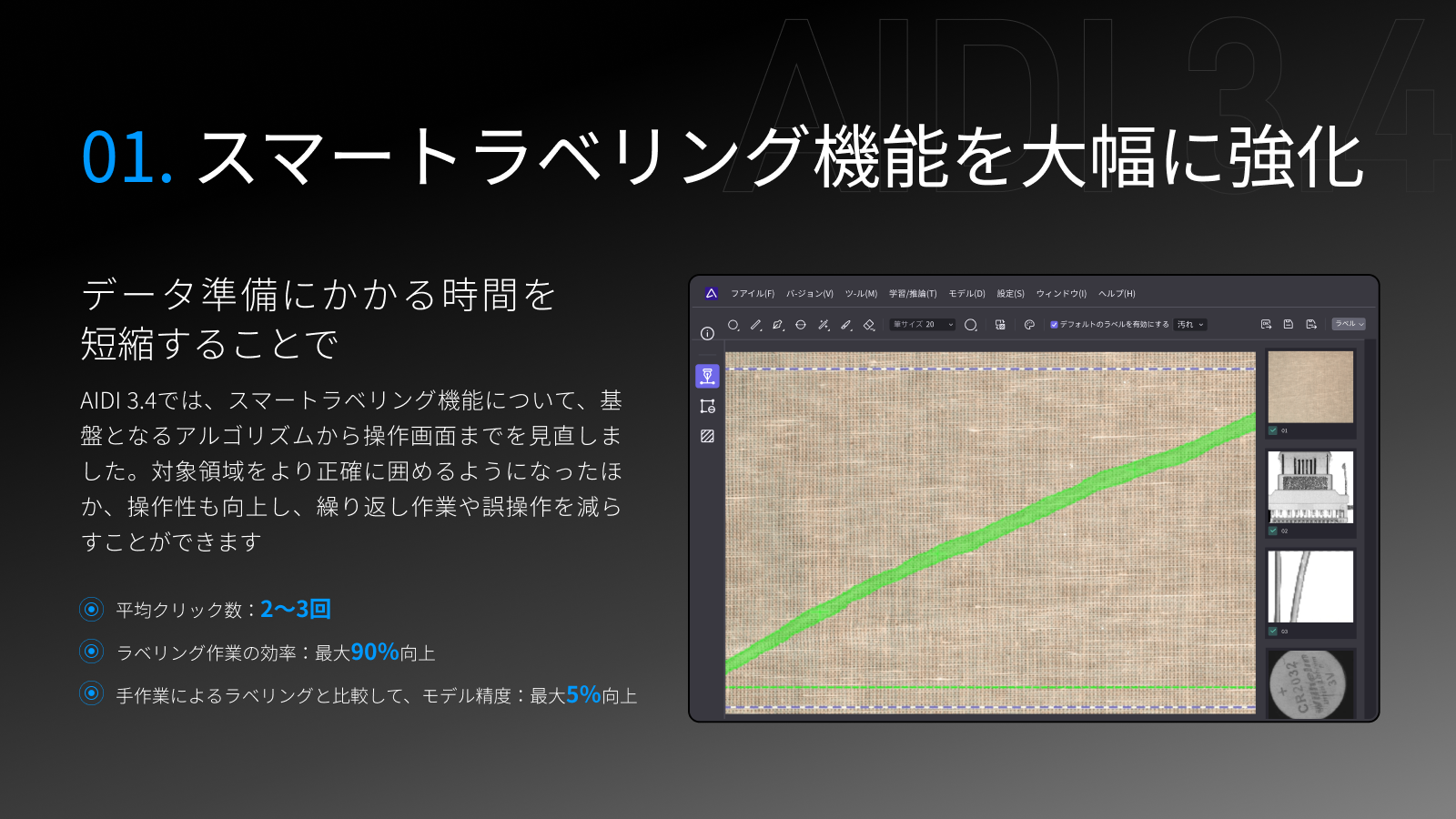Screen dimensions: 1456x819
Task: Select the eraser tool
Action: click(x=869, y=325)
